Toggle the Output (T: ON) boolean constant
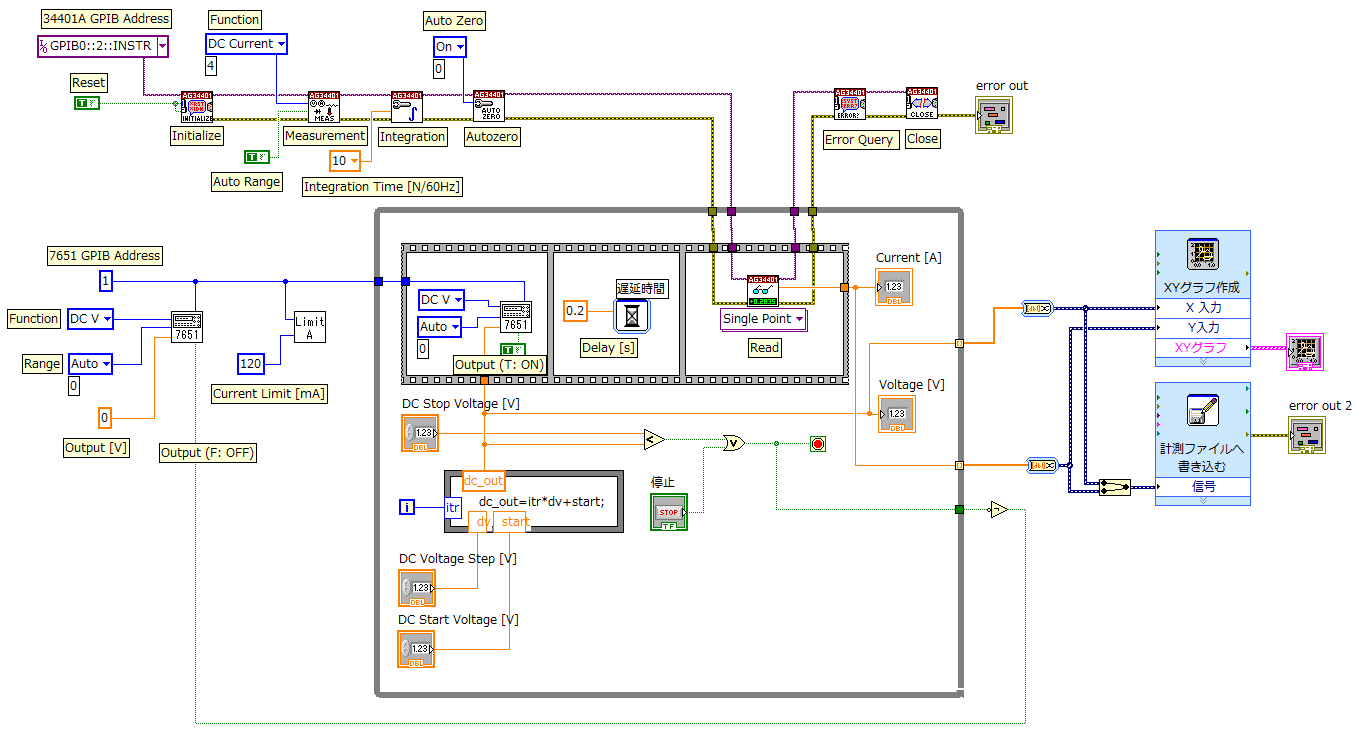Viewport: 1356px width, 736px height. [513, 349]
